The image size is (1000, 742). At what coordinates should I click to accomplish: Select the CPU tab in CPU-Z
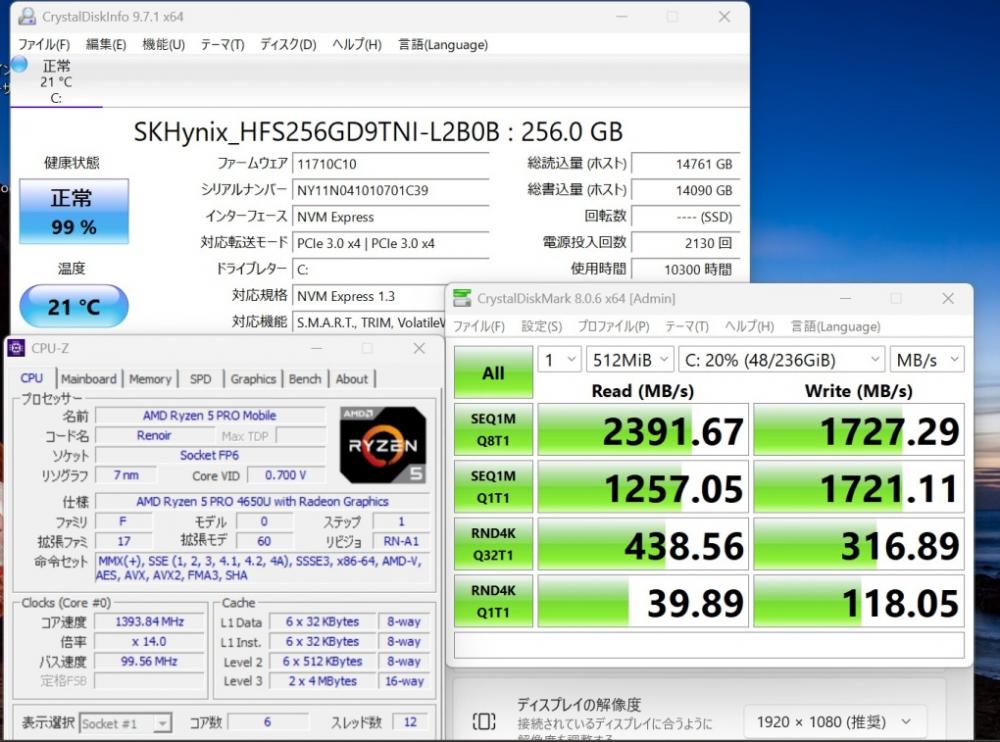pos(32,378)
